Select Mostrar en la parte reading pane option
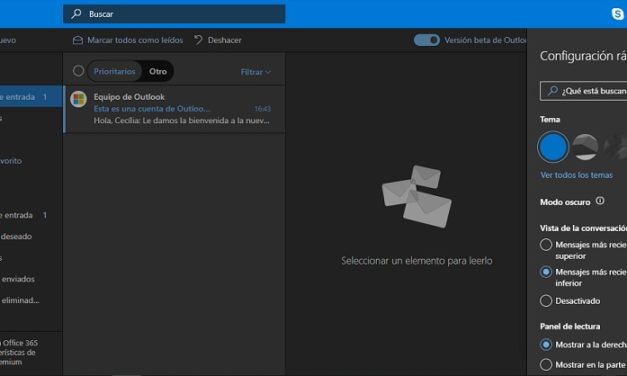This screenshot has height=376, width=627. (x=546, y=364)
